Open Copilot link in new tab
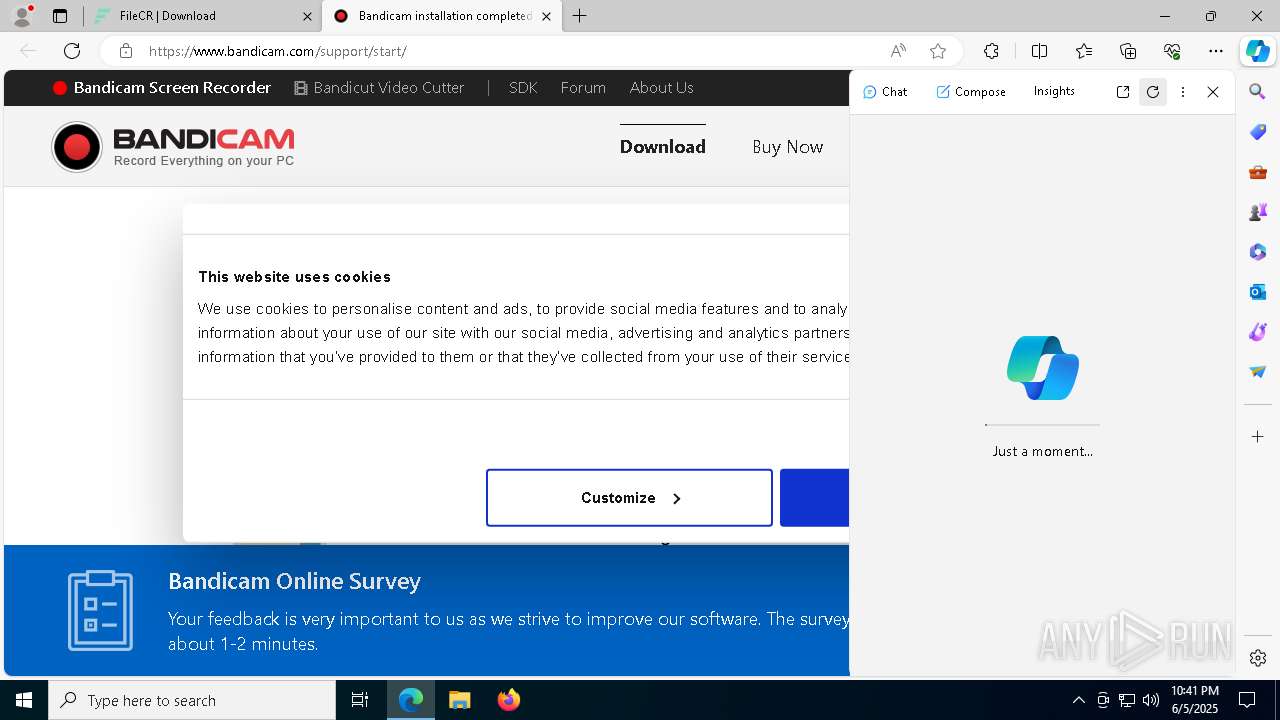This screenshot has height=720, width=1280. [x=1123, y=92]
